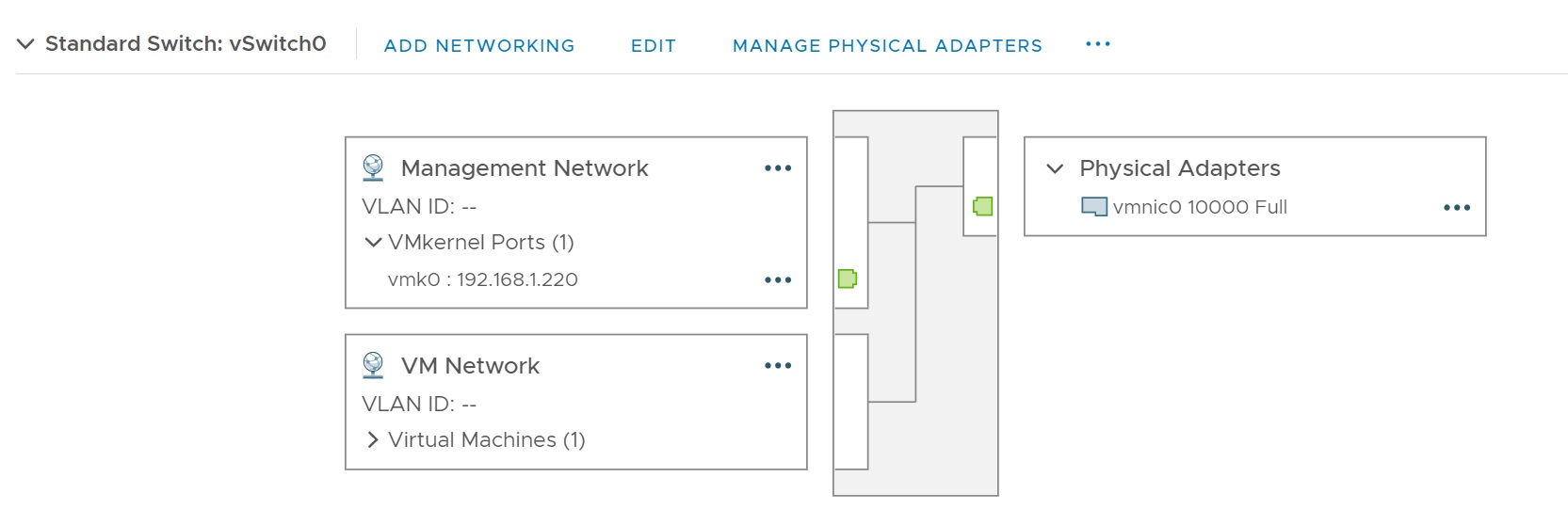This screenshot has width=1568, height=525.
Task: Select vmk0 : 192.168.1.220 entry
Action: [483, 279]
